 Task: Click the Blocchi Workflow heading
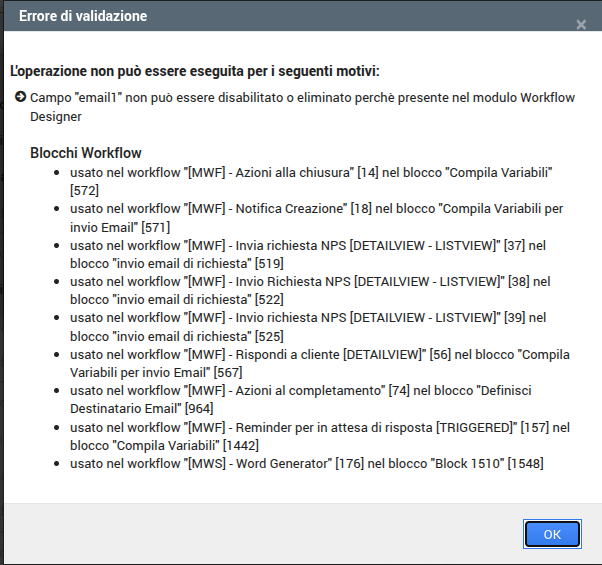[x=86, y=153]
